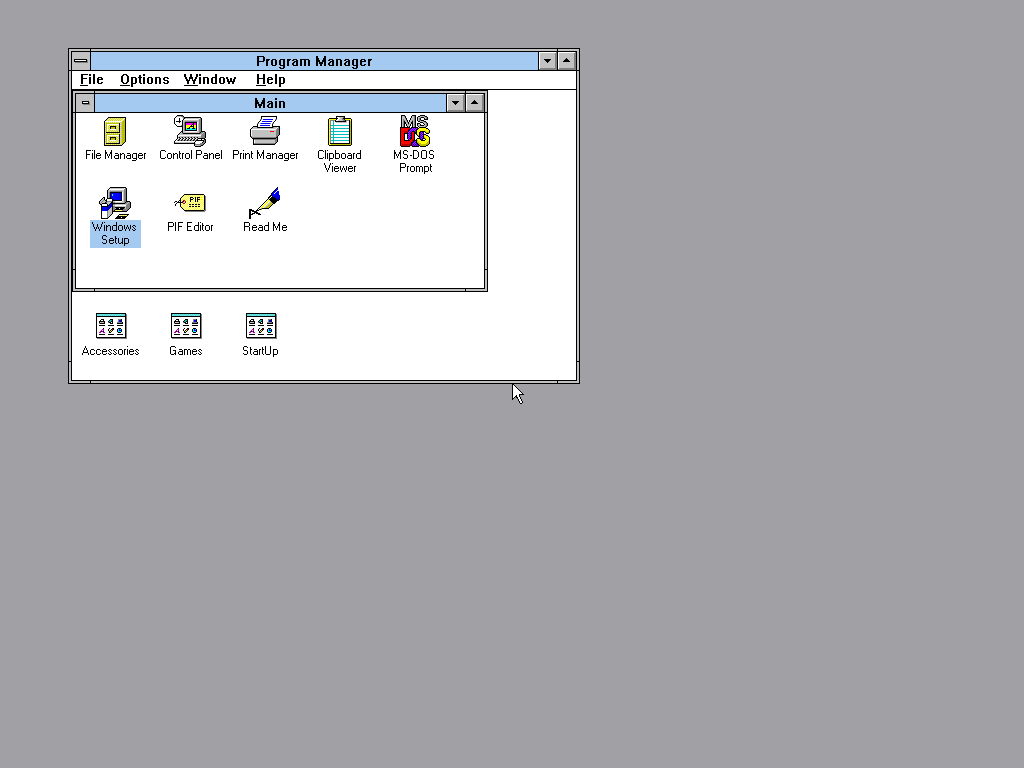Open the Window menu
This screenshot has height=768, width=1024.
210,79
